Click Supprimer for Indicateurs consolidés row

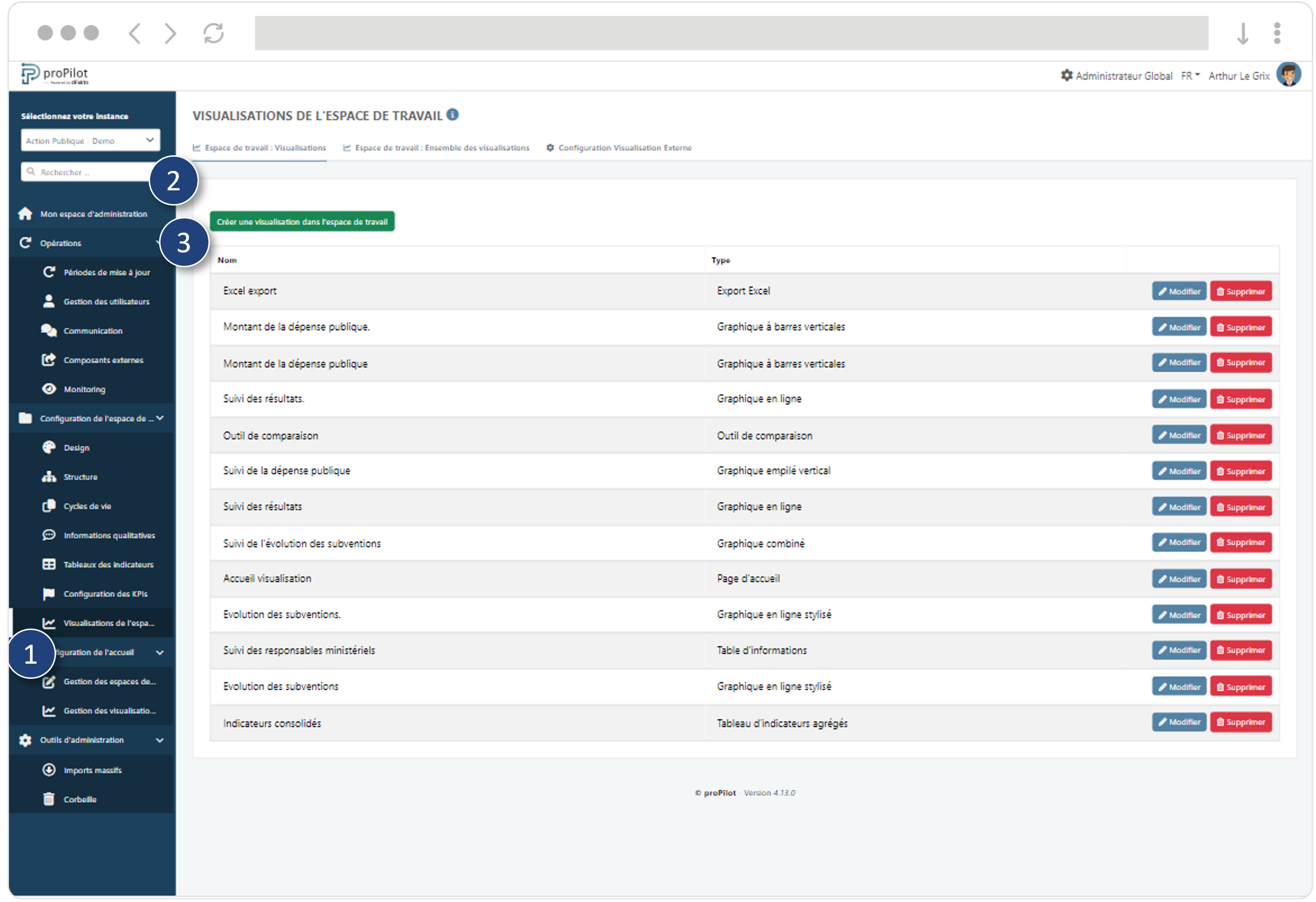(x=1241, y=722)
